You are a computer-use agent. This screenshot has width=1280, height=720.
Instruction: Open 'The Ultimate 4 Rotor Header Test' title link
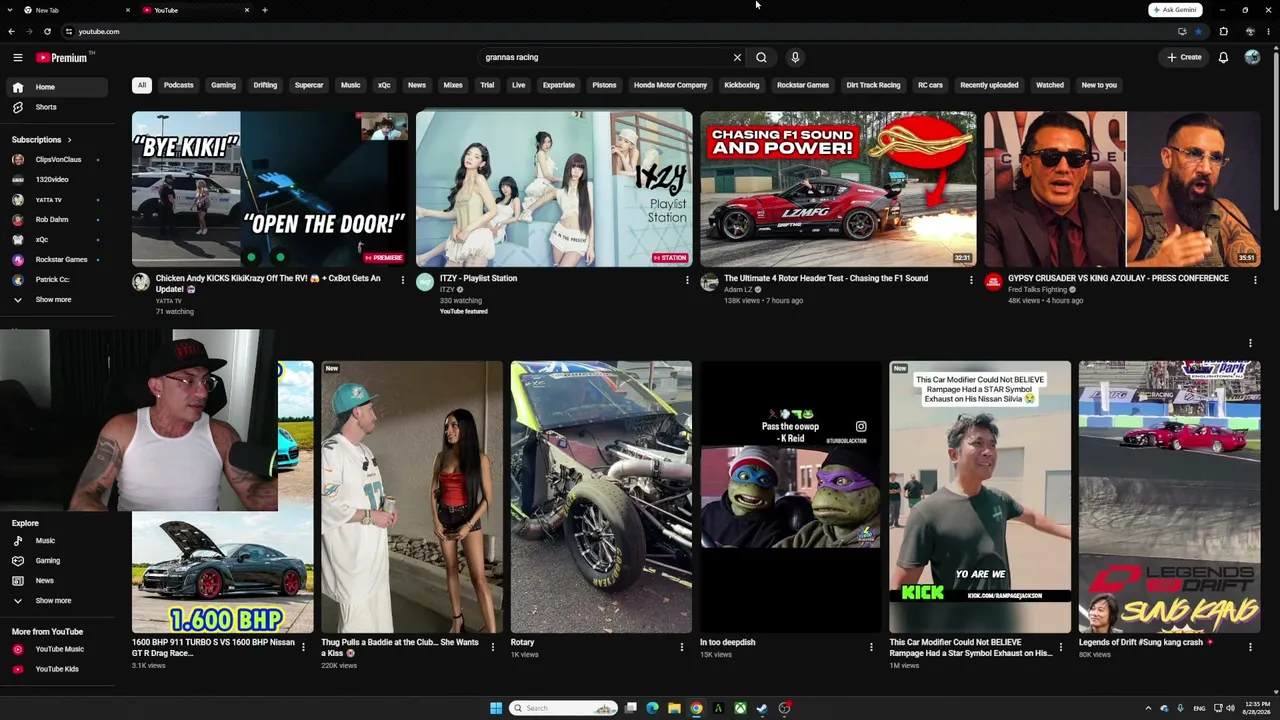click(826, 278)
